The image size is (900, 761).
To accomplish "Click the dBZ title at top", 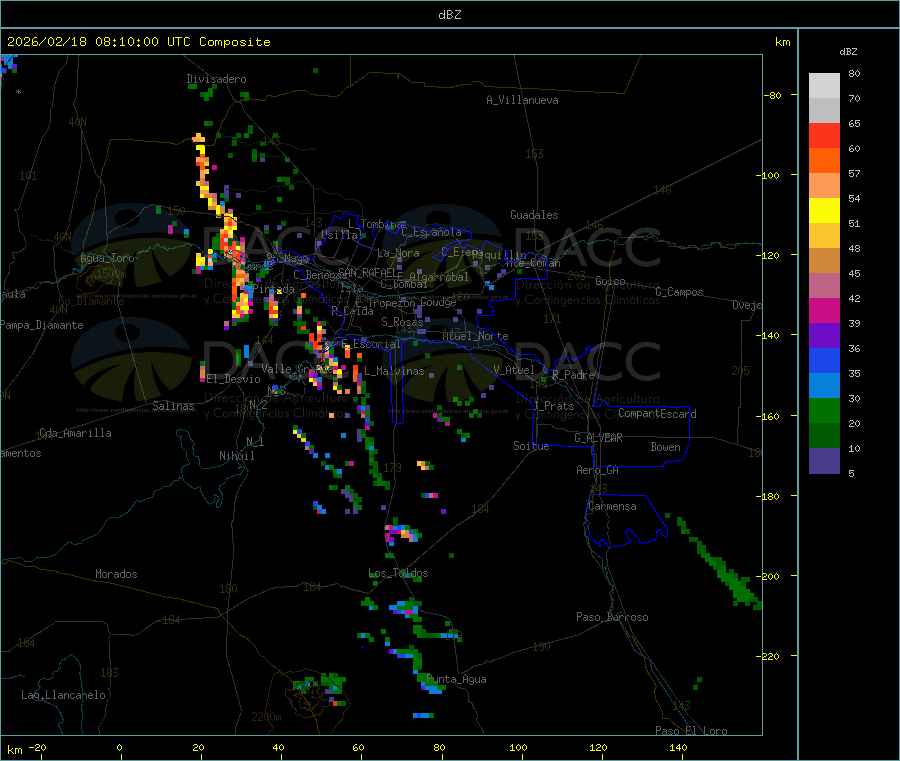I will click(x=449, y=15).
